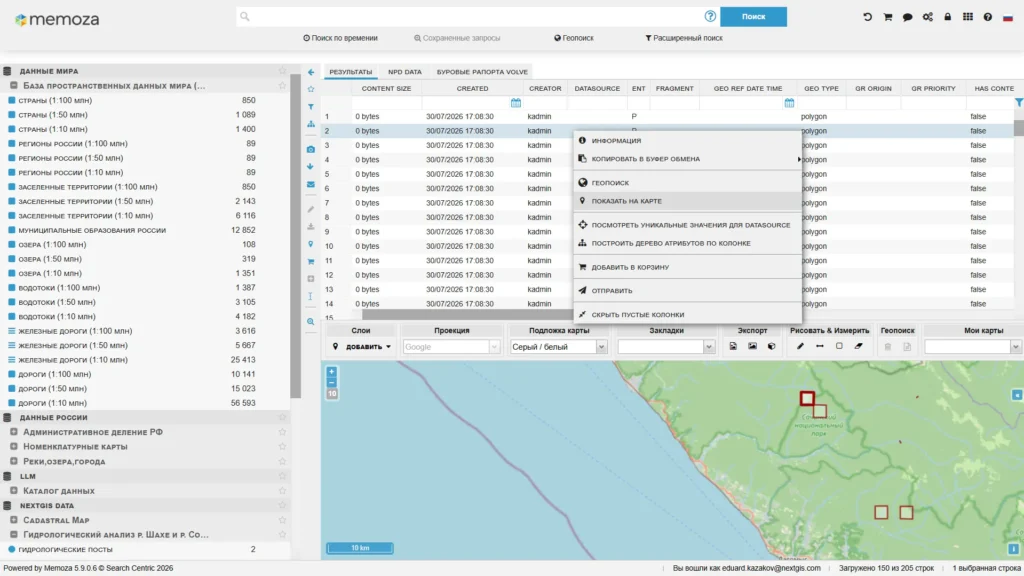Viewport: 1024px width, 576px height.
Task: Open the chat bubble icon
Action: click(x=907, y=17)
